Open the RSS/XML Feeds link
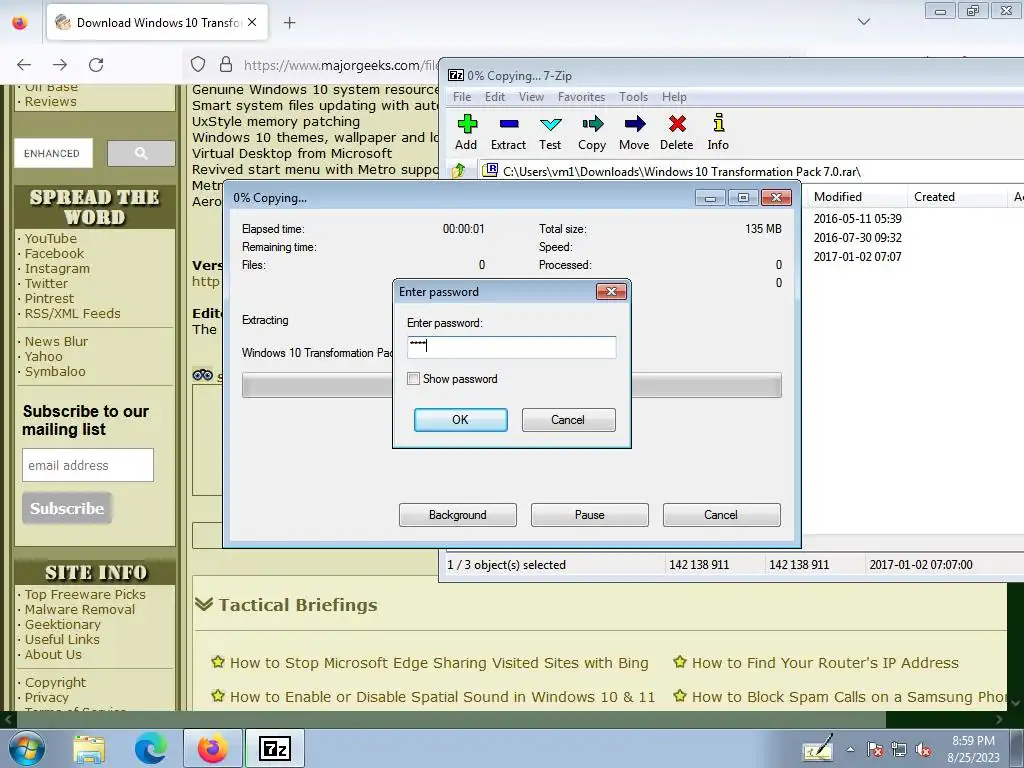The image size is (1024, 768). (72, 313)
